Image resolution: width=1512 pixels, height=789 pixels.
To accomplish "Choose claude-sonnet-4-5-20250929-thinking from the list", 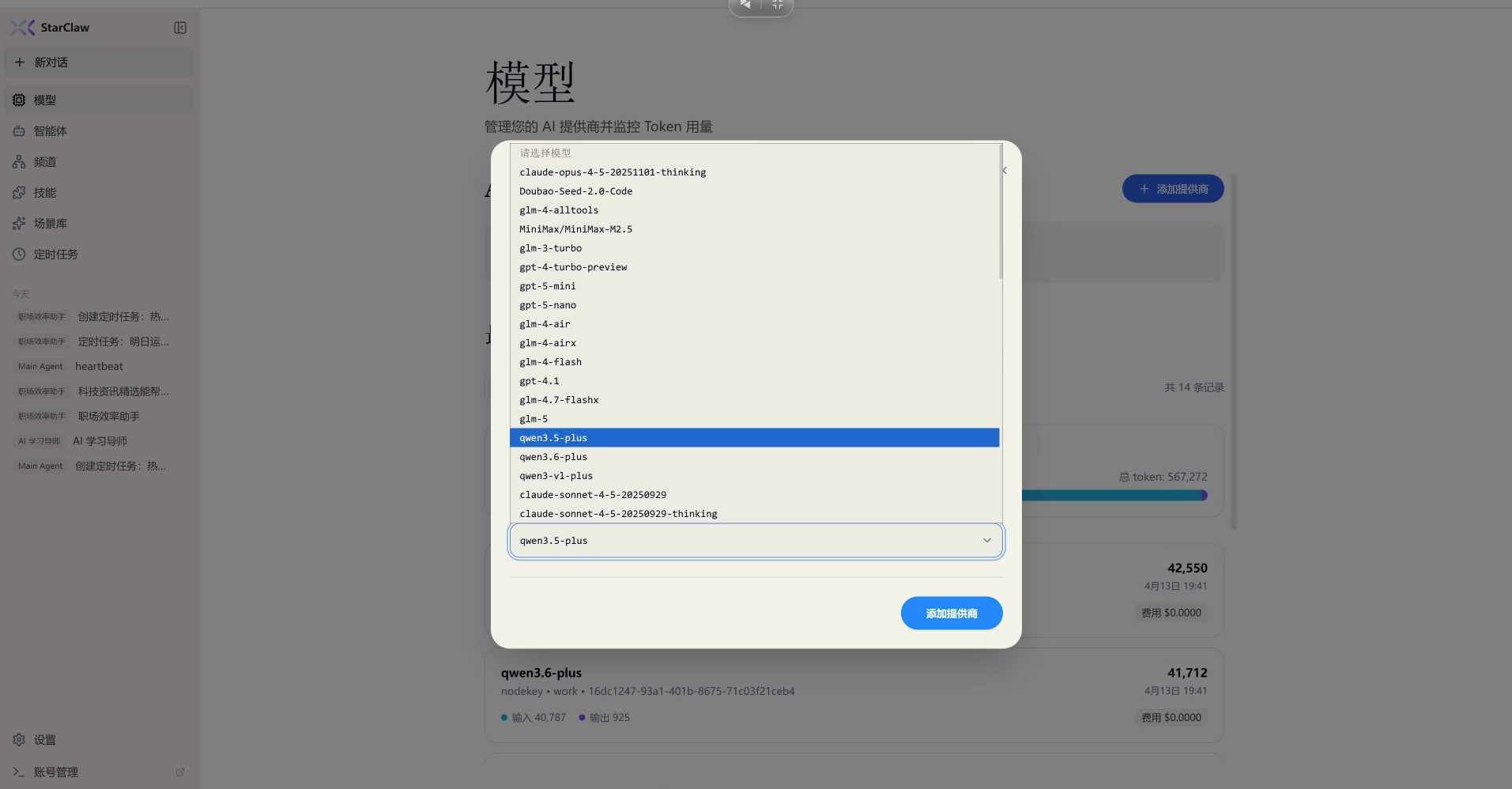I will [x=618, y=513].
